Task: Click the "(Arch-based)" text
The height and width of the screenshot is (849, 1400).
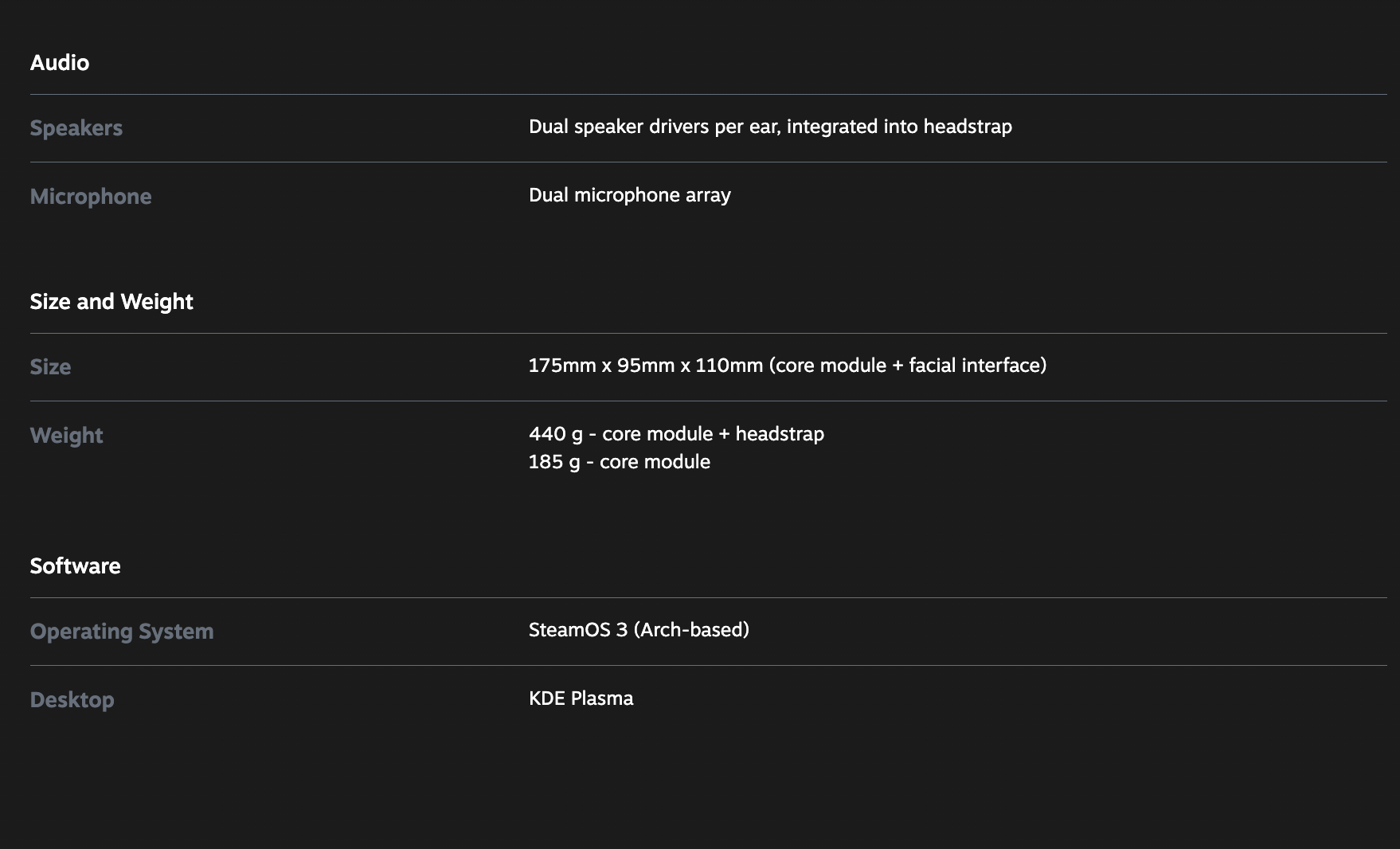Action: (691, 630)
